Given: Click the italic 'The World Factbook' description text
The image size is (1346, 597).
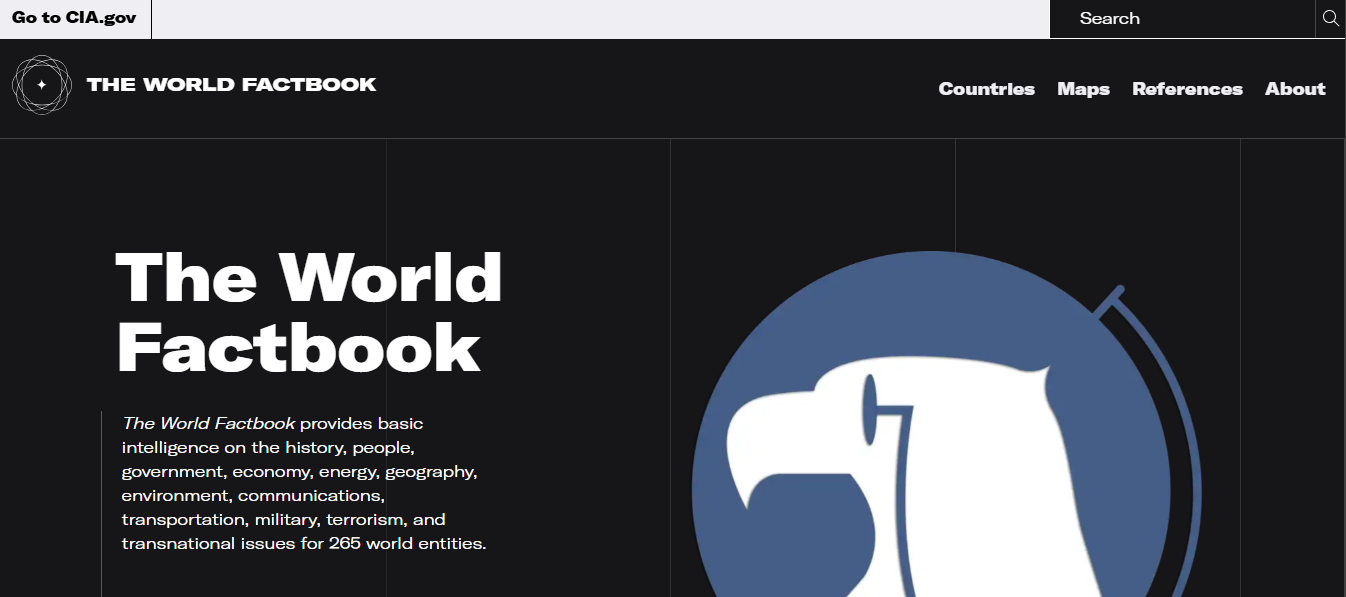Looking at the screenshot, I should pyautogui.click(x=208, y=423).
